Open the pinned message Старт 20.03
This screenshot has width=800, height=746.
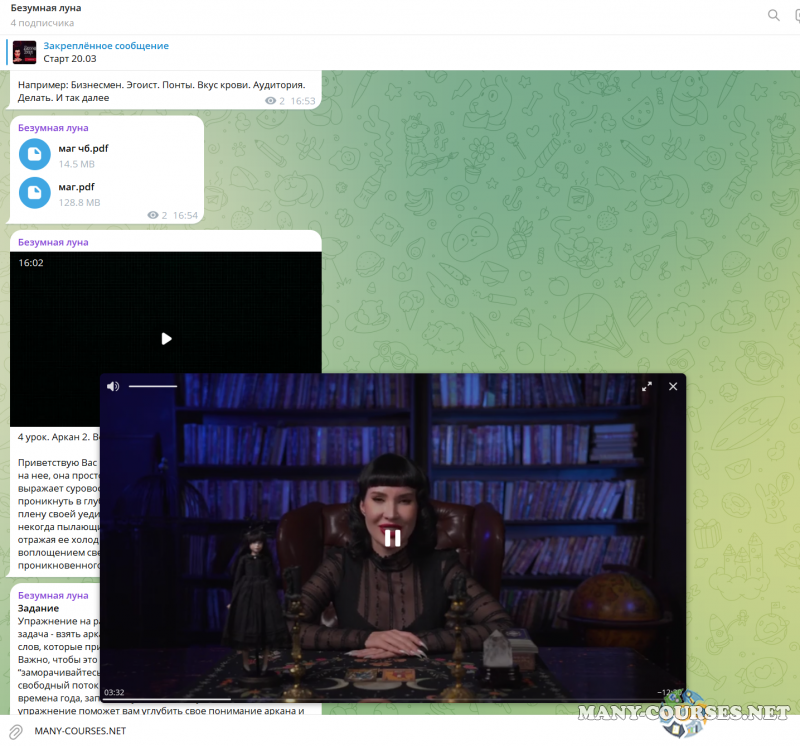click(105, 52)
